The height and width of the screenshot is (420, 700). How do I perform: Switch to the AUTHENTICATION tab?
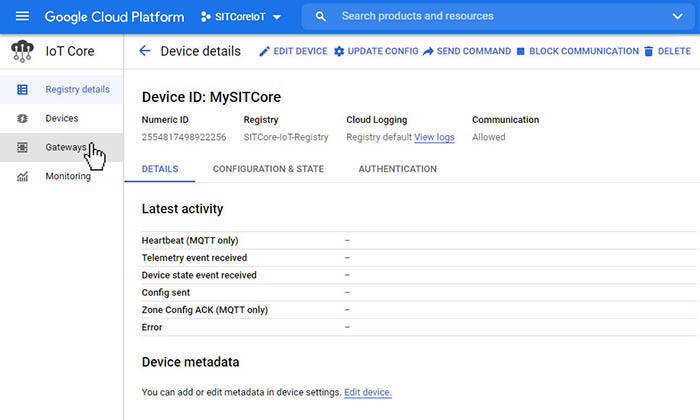[x=398, y=169]
